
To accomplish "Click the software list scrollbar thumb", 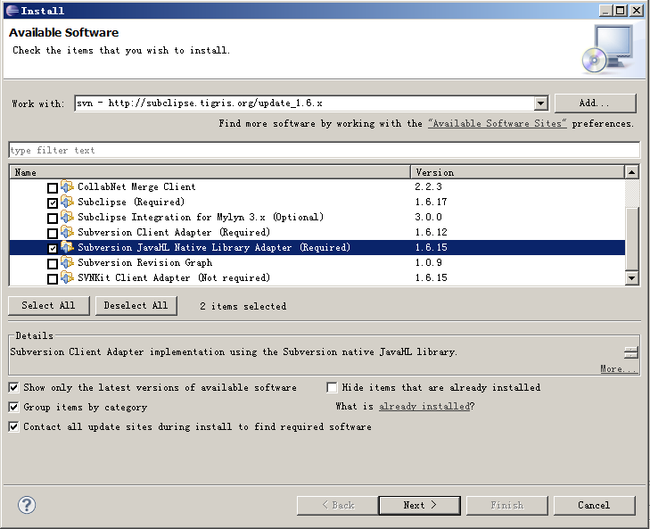I will click(x=631, y=238).
